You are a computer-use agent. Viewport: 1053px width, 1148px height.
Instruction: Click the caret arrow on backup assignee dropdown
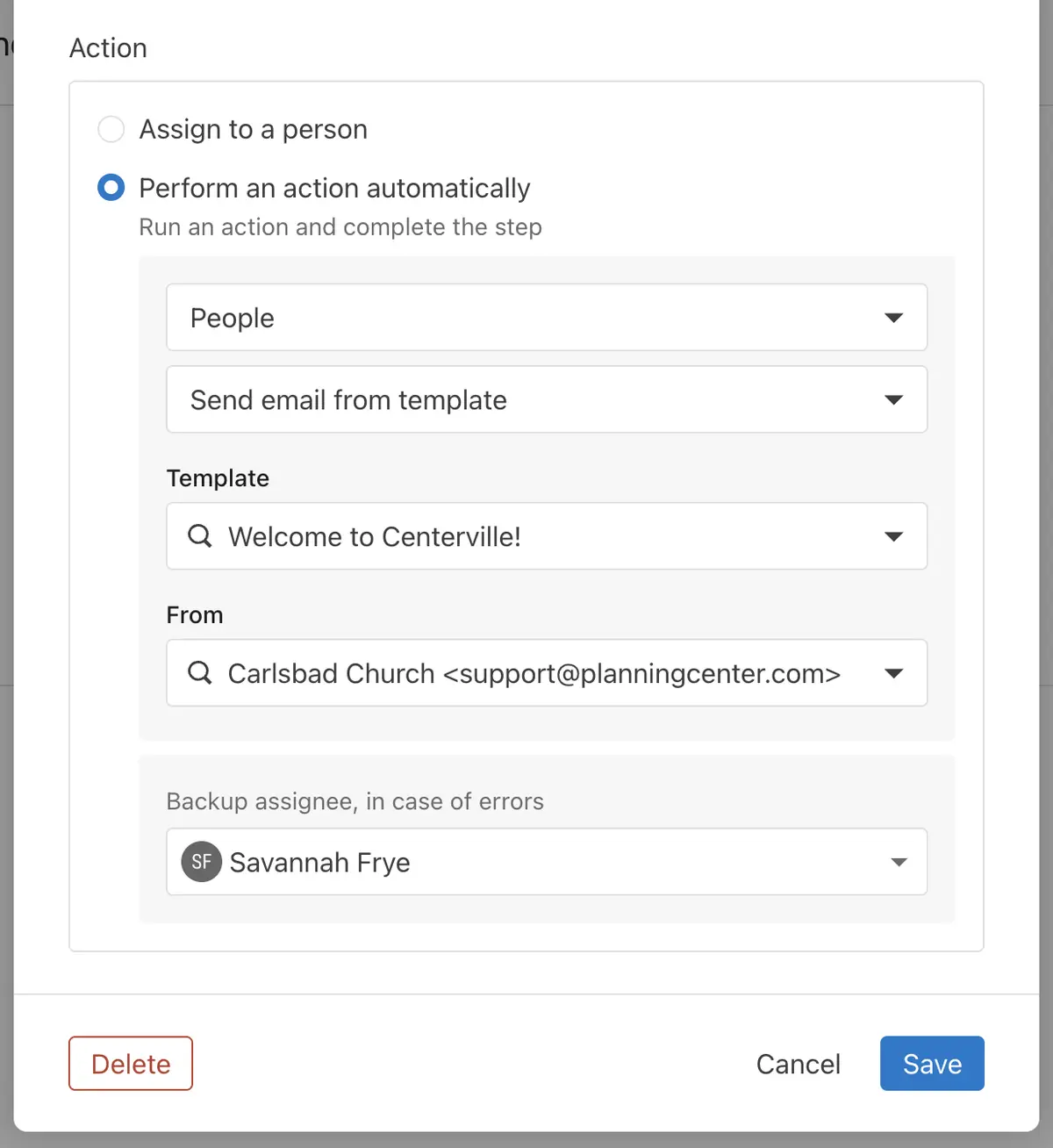tap(899, 863)
